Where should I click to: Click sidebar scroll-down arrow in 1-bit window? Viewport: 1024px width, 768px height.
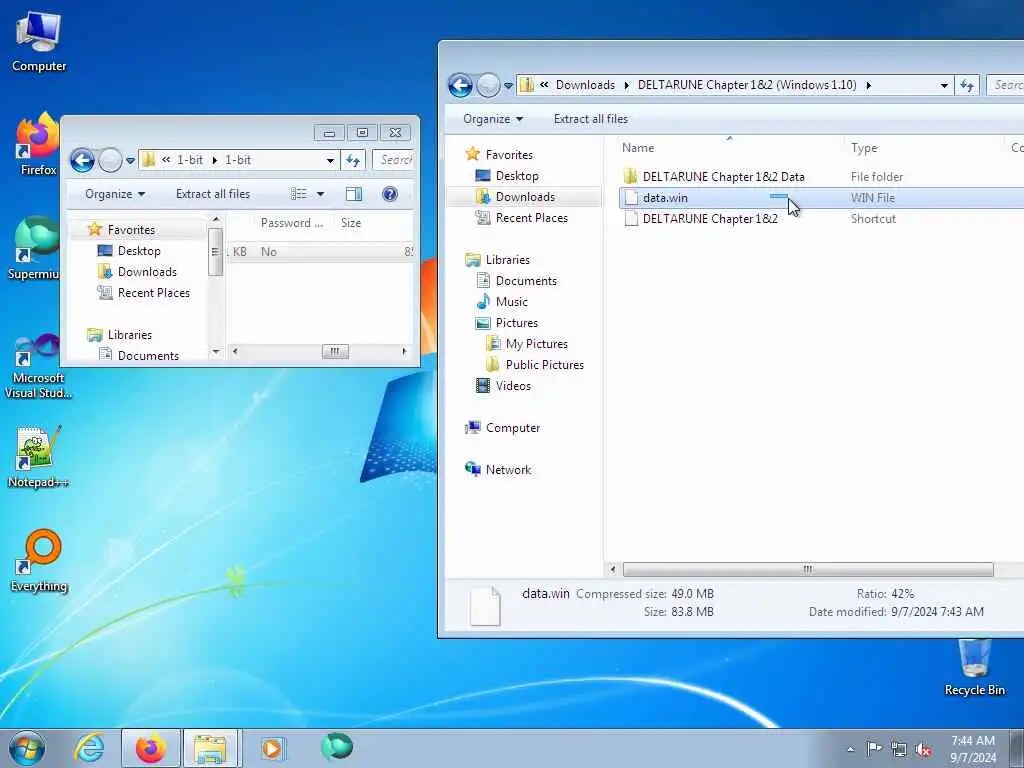click(x=216, y=352)
